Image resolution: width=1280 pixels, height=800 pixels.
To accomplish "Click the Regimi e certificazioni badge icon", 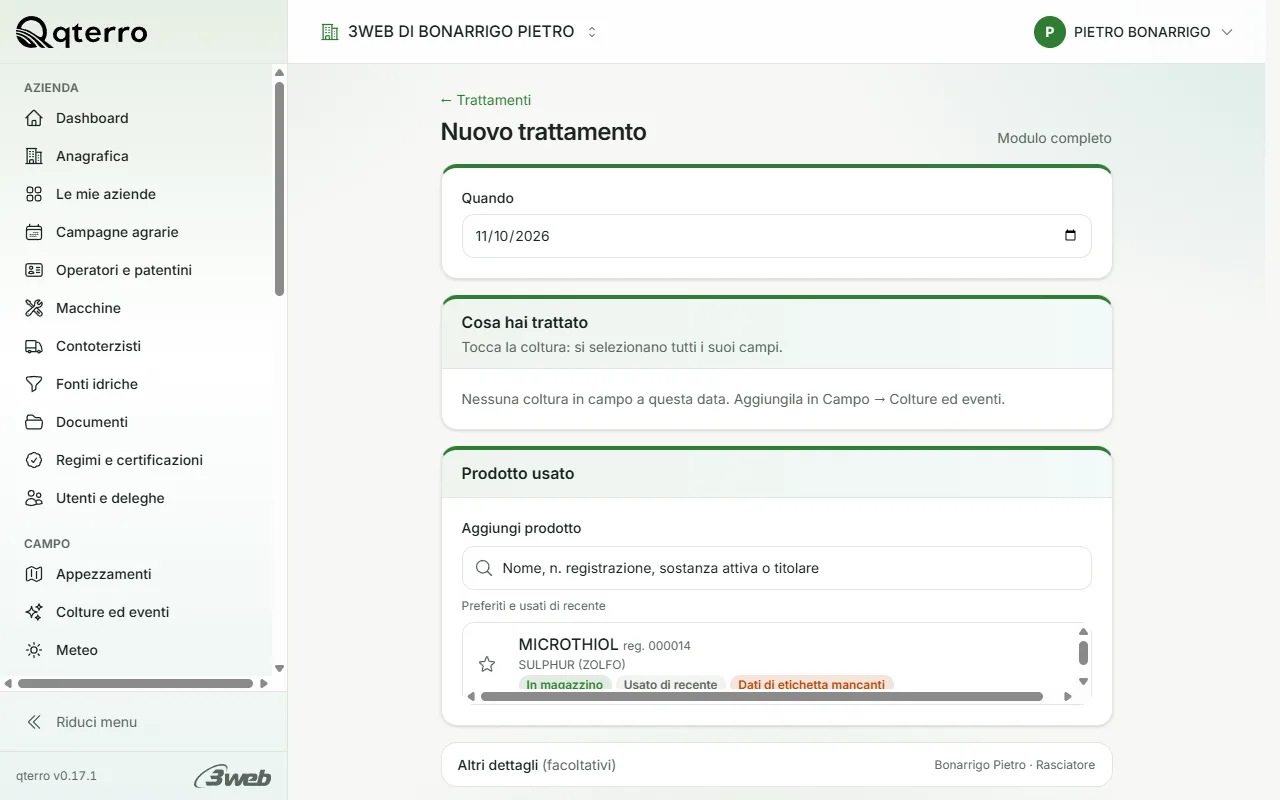I will click(34, 460).
